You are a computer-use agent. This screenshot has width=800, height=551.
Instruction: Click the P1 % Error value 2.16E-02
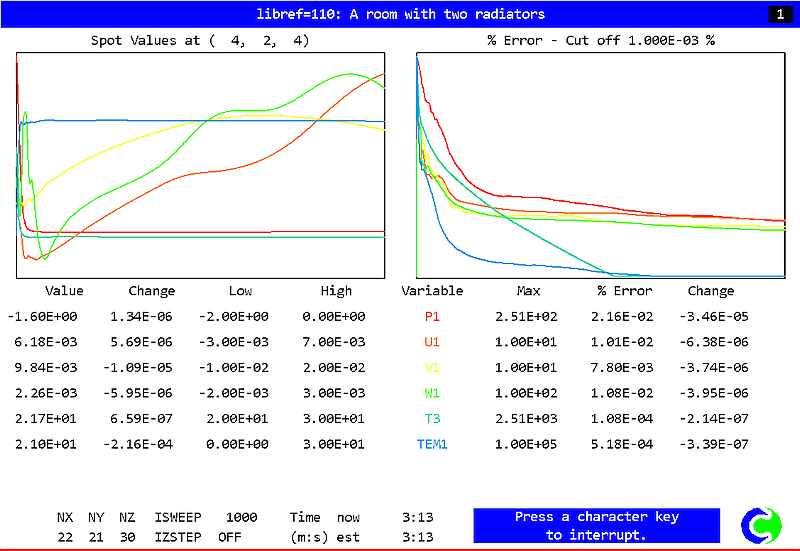pos(624,316)
